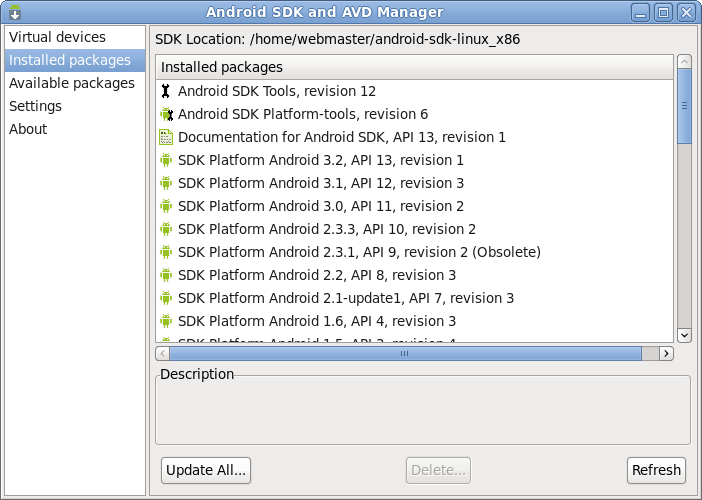Image resolution: width=702 pixels, height=500 pixels.
Task: Click the wrench icon for Android SDK Tools
Action: click(x=166, y=91)
